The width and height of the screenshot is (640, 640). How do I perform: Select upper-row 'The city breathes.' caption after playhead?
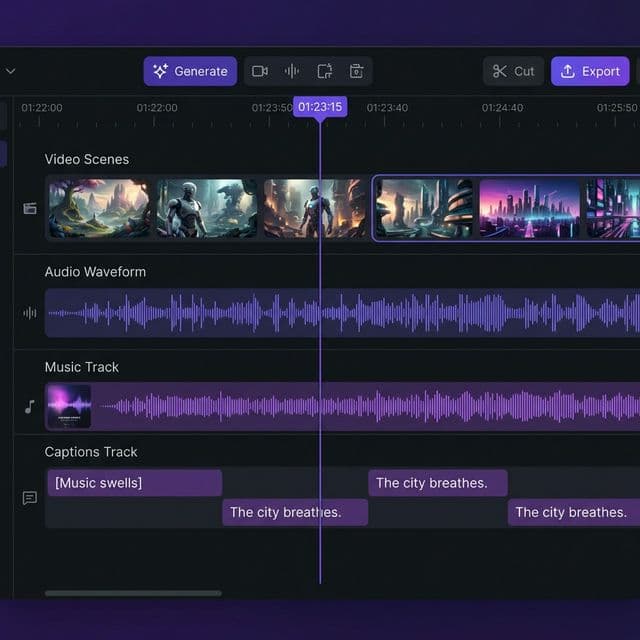point(438,483)
